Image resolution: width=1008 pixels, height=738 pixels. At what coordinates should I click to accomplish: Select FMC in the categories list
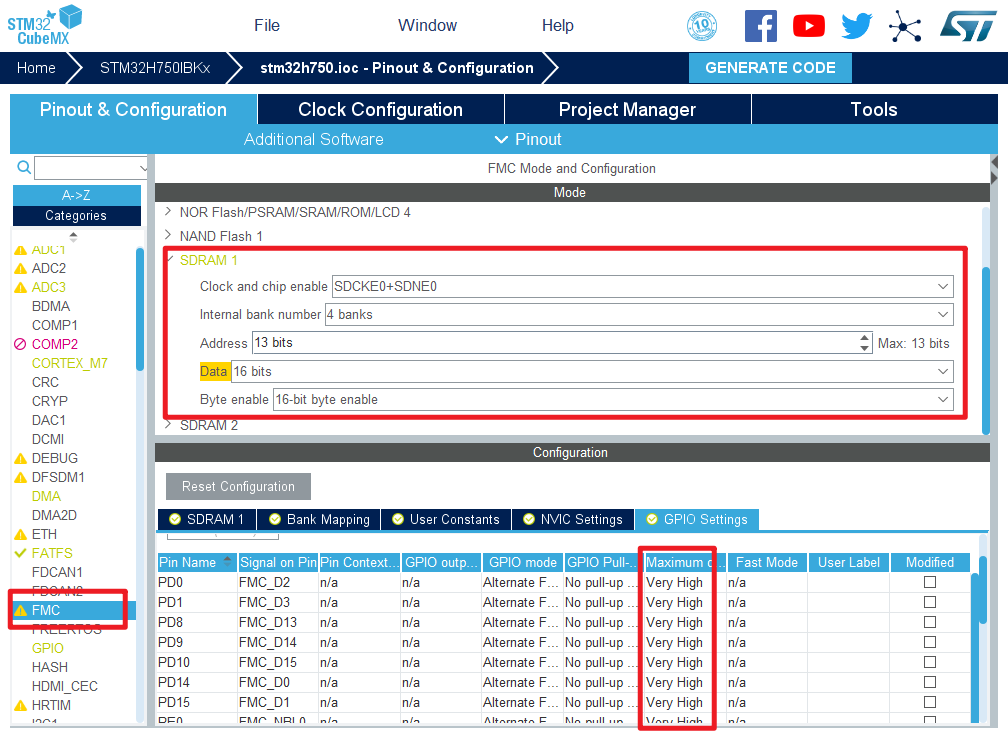coord(46,610)
